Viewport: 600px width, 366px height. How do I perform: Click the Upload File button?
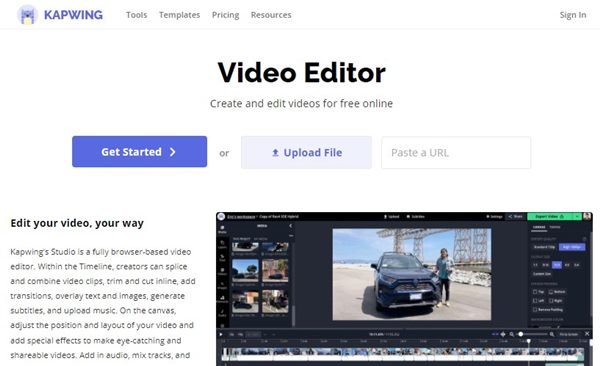[x=306, y=152]
